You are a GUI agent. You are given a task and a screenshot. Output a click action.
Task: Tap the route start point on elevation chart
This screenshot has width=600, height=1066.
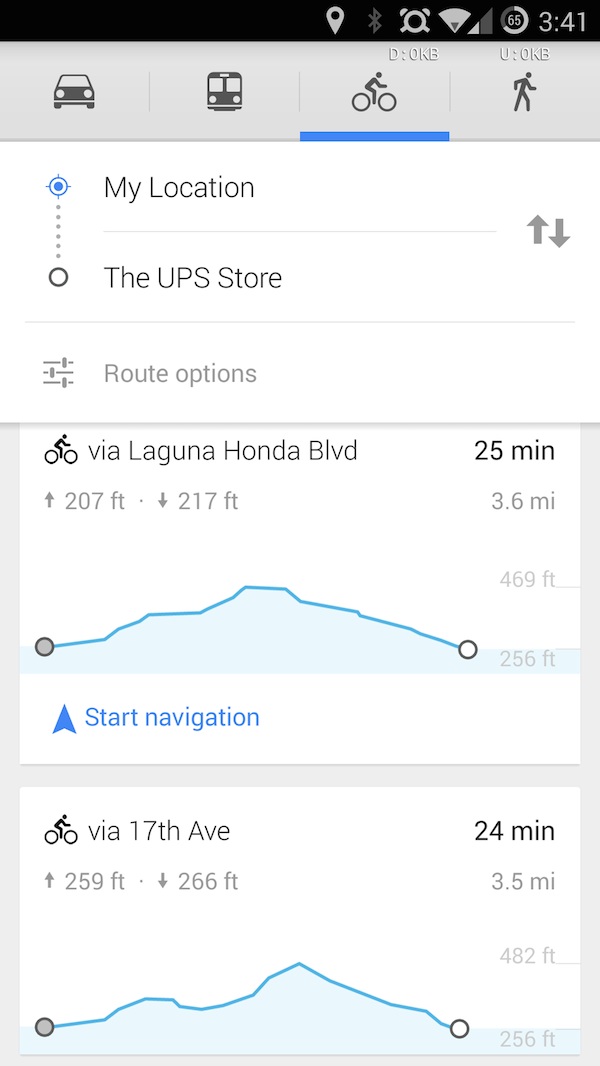tap(45, 647)
